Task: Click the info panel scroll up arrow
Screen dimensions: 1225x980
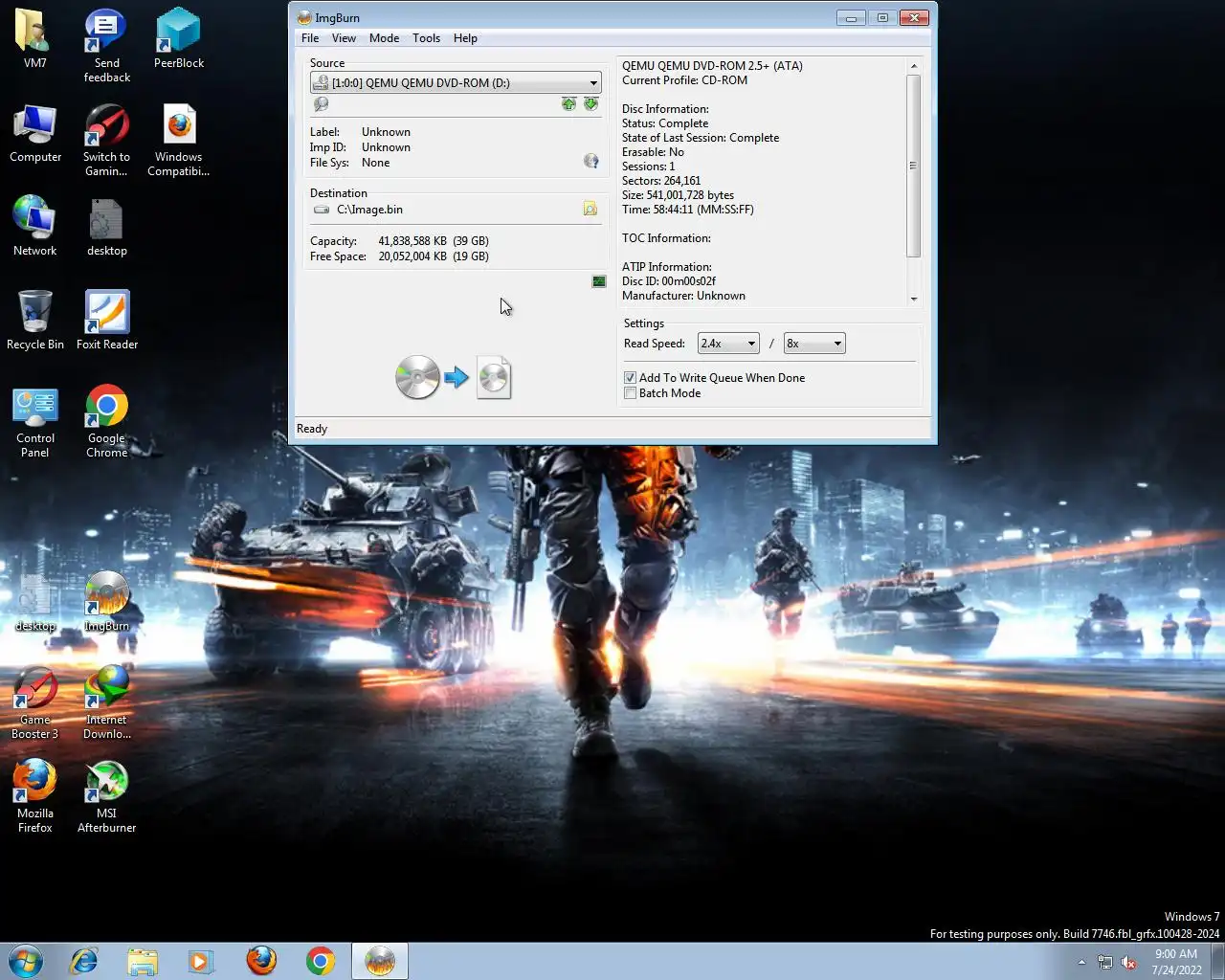Action: click(914, 66)
